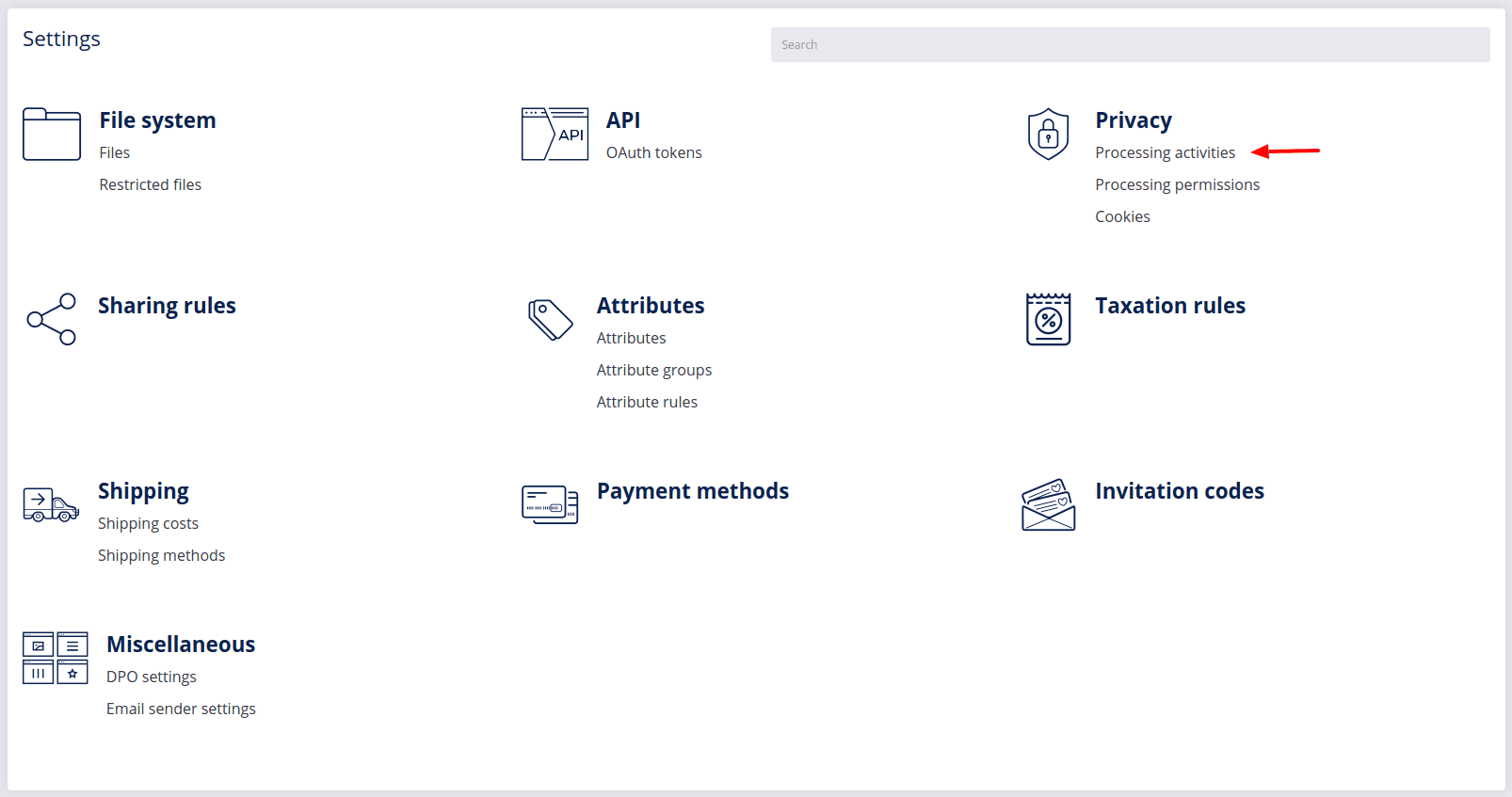Open DPO settings

[x=152, y=677]
